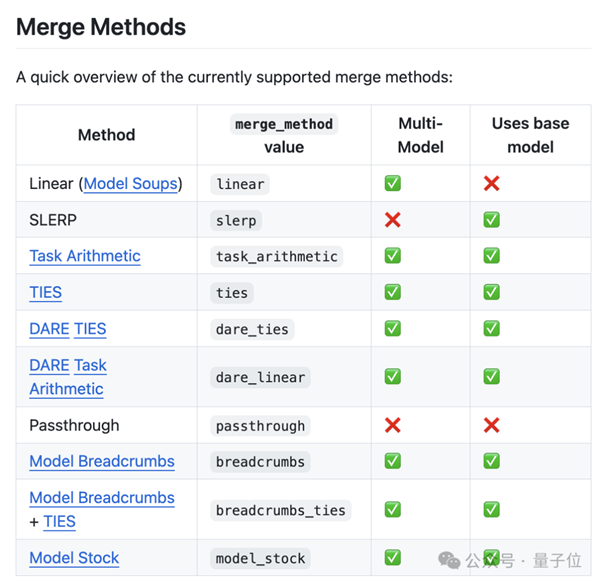Open the Model Stock link
Image resolution: width=600 pixels, height=584 pixels.
coord(74,558)
